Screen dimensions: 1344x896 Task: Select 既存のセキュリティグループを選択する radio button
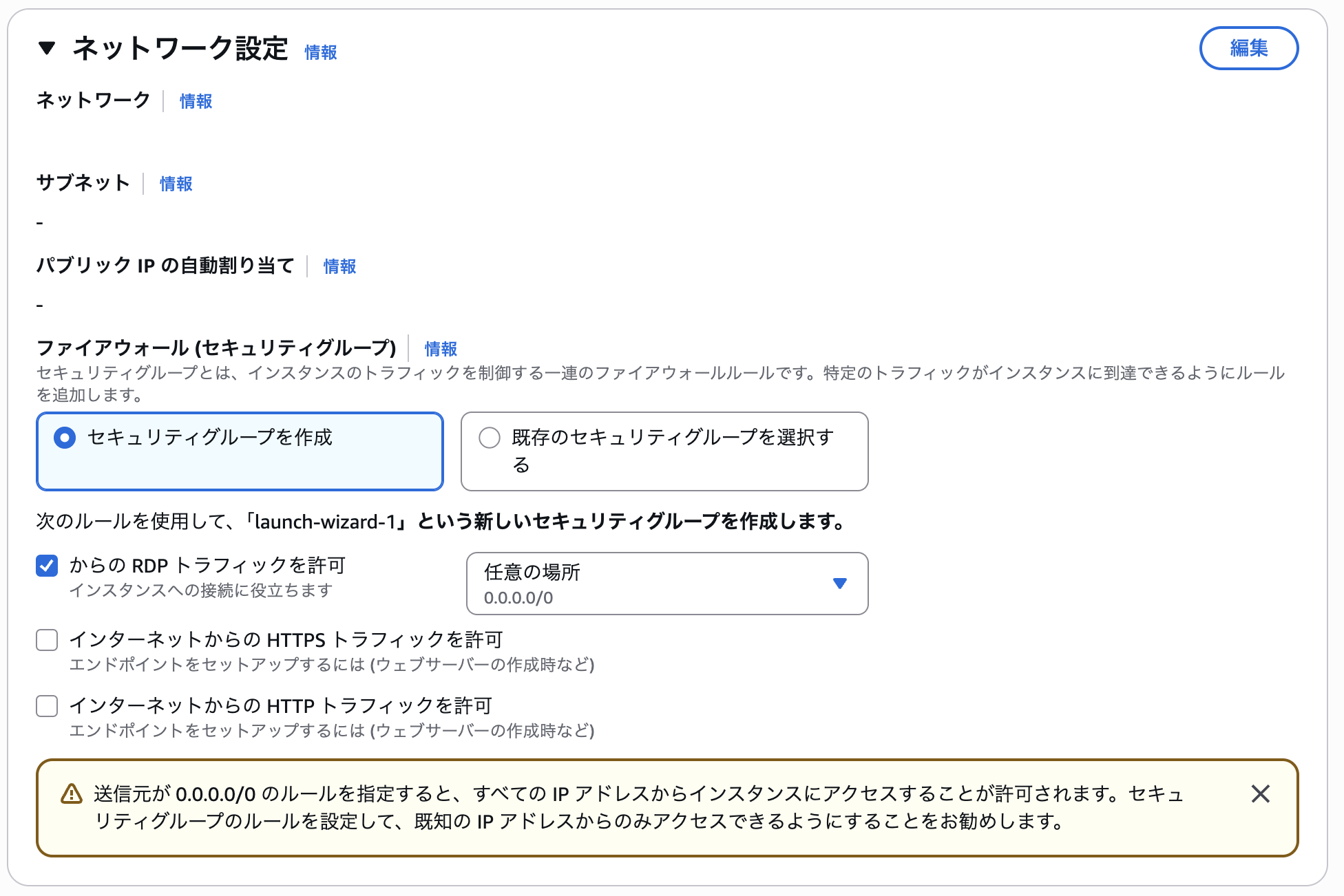pyautogui.click(x=490, y=438)
